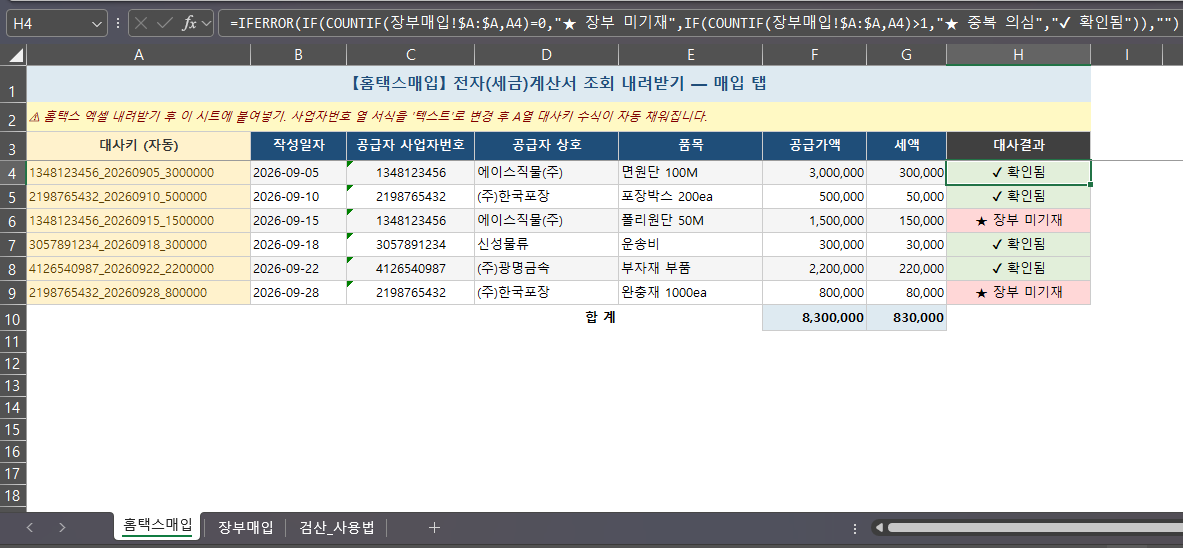Screen dimensions: 1183x548
Task: Select the supply amount cell 2,200,000
Action: point(814,269)
